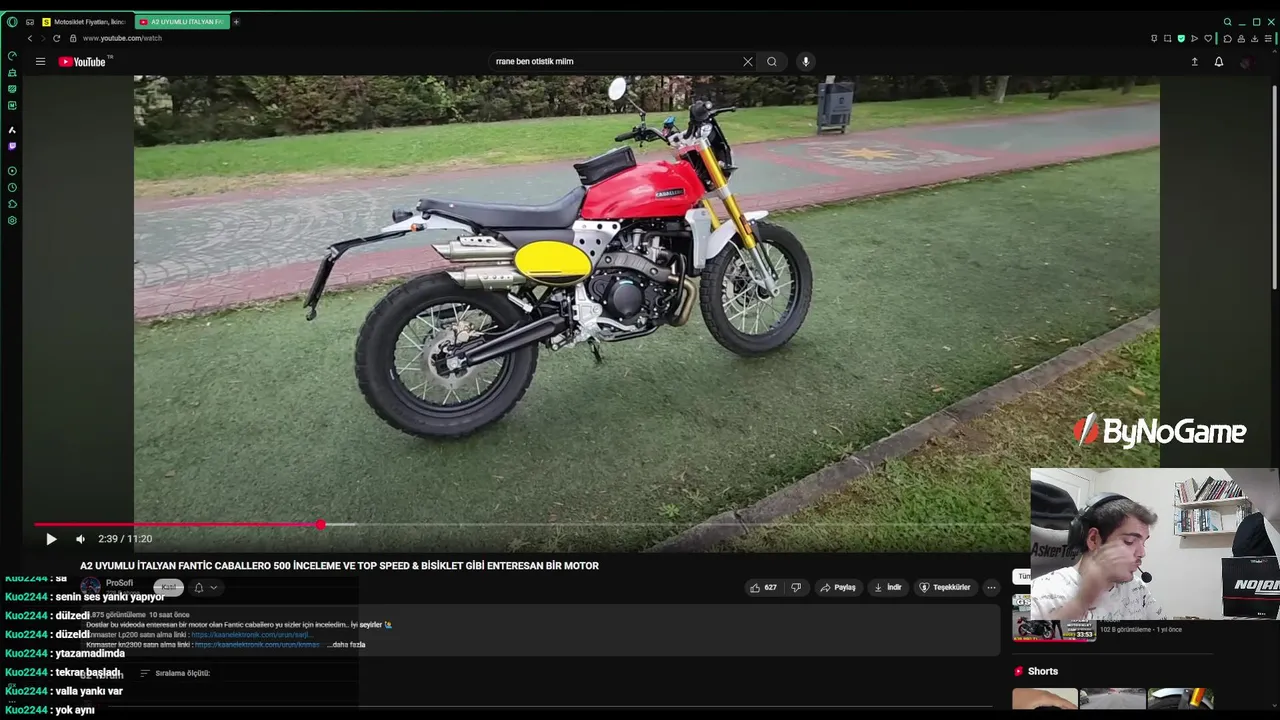
Task: Like the video with 627 likes
Action: click(762, 587)
